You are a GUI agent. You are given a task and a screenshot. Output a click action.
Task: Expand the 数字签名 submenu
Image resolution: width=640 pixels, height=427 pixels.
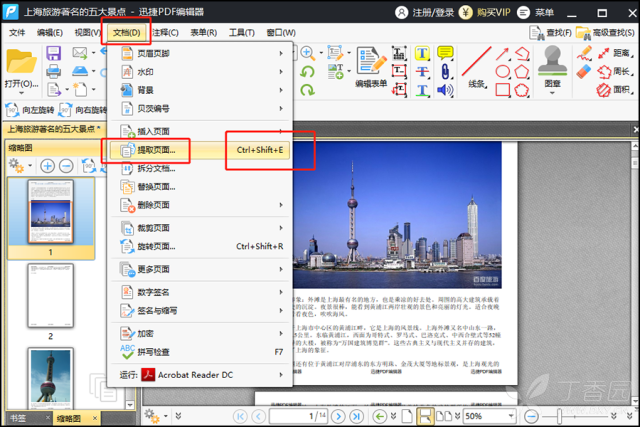click(200, 292)
